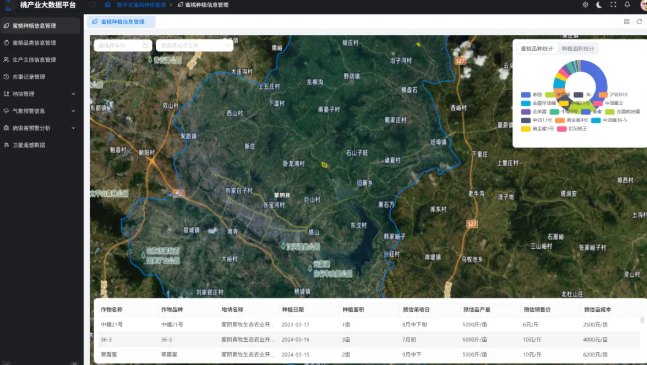Click the user avatar in header
The height and width of the screenshot is (365, 647).
point(643,5)
